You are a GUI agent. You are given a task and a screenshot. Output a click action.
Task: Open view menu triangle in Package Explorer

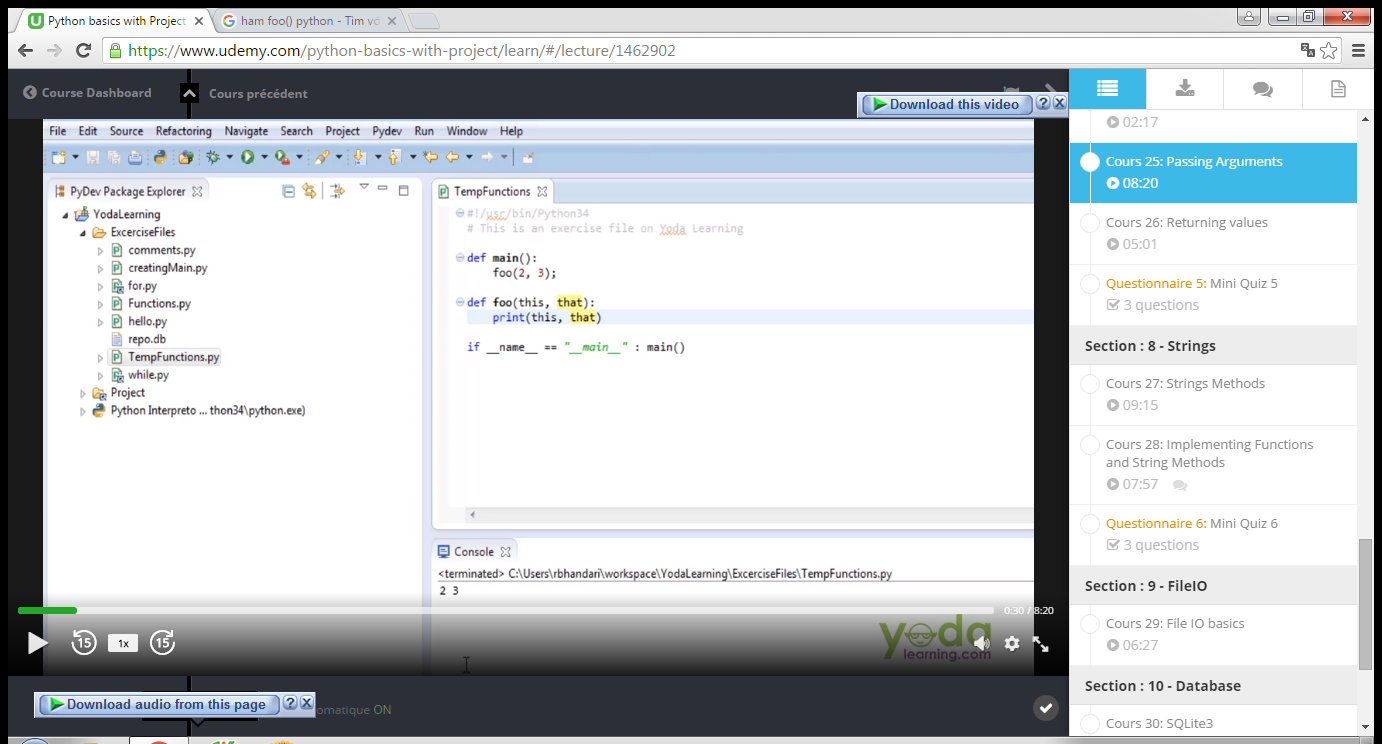click(364, 188)
